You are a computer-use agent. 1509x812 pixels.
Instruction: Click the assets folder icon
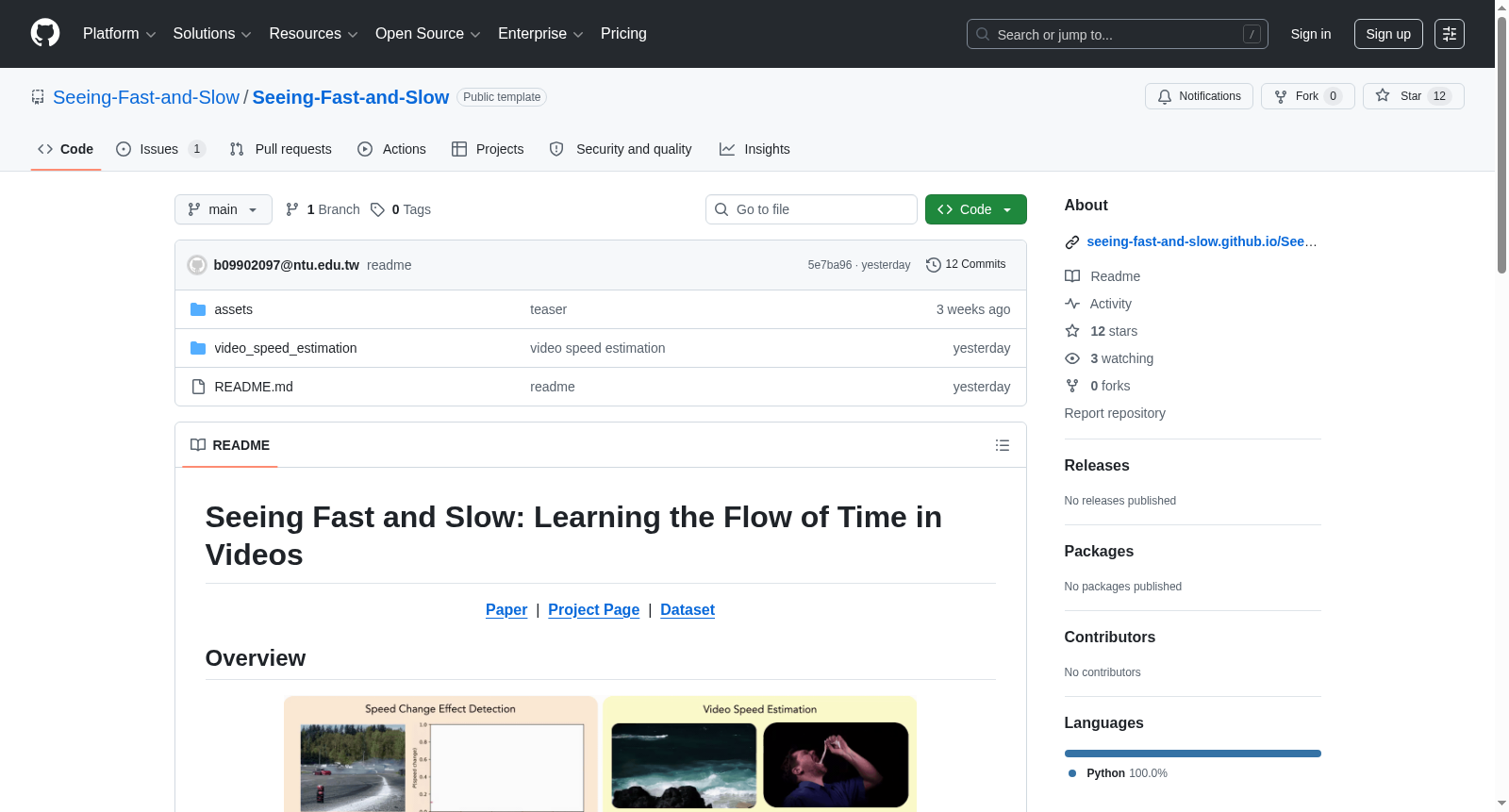pos(198,309)
